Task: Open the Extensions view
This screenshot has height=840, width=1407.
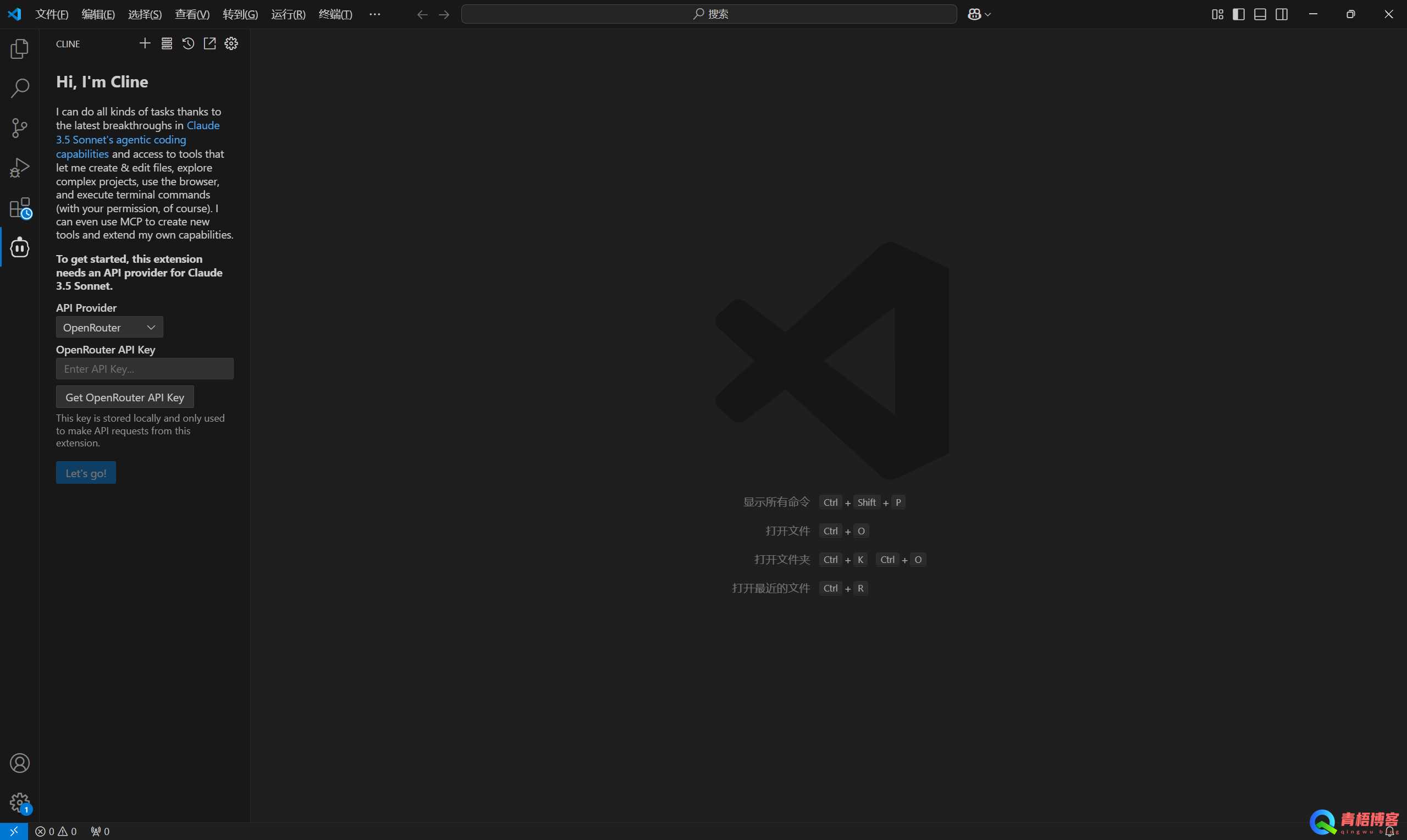Action: coord(21,208)
